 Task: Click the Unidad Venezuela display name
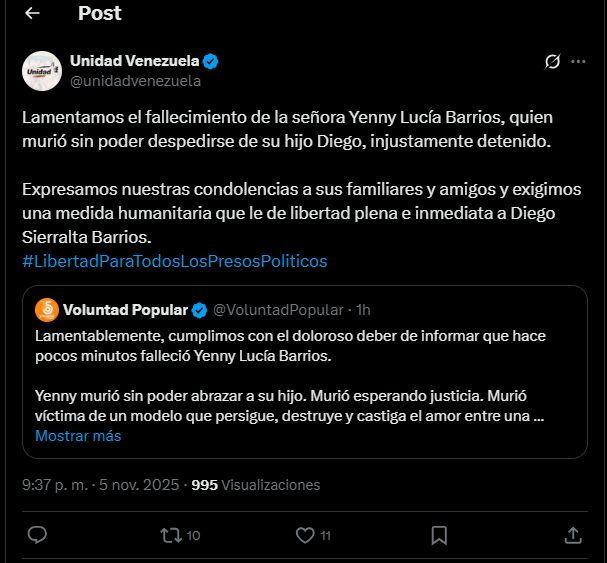coord(134,61)
